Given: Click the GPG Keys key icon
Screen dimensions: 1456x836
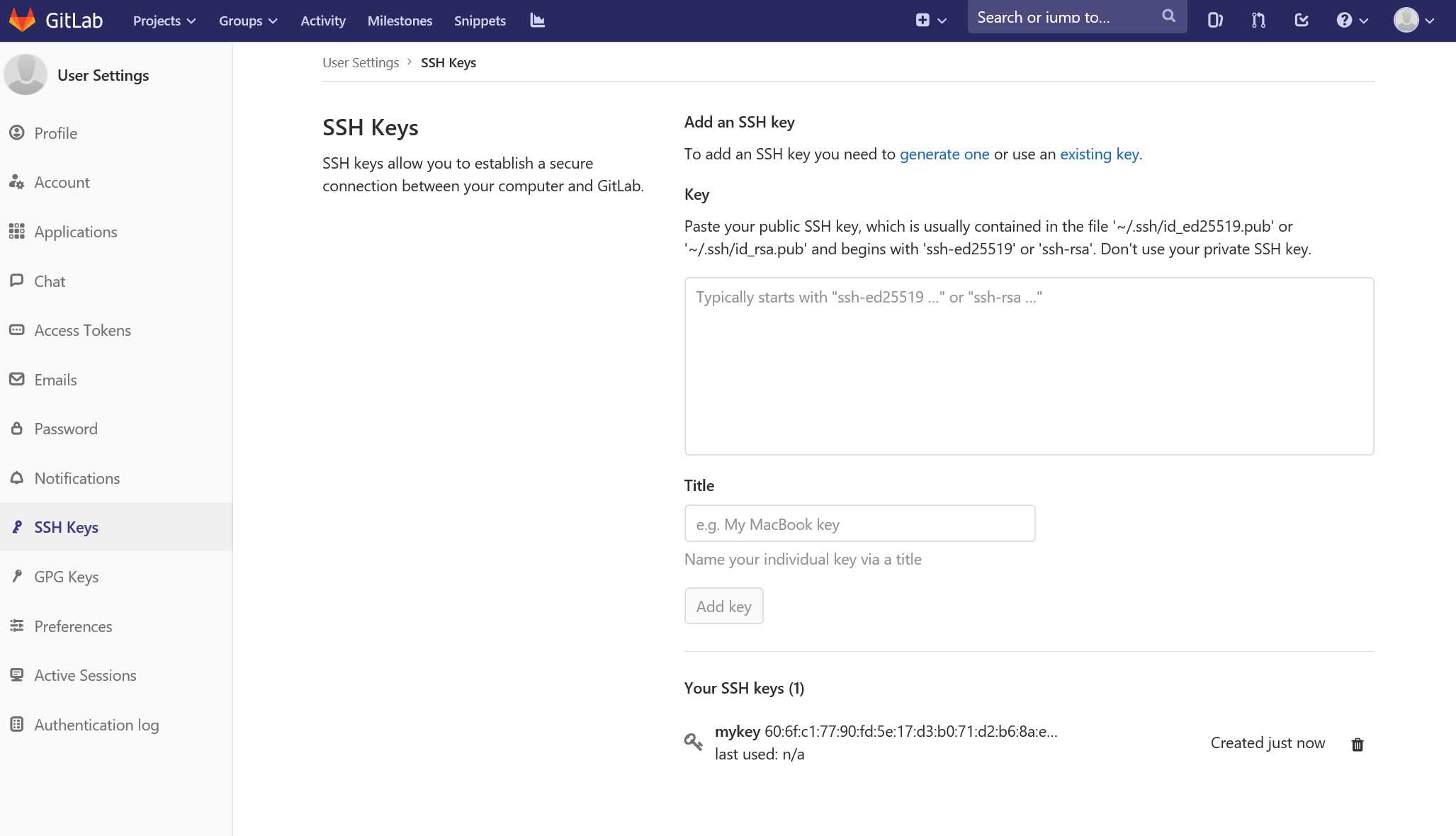Looking at the screenshot, I should [x=17, y=577].
